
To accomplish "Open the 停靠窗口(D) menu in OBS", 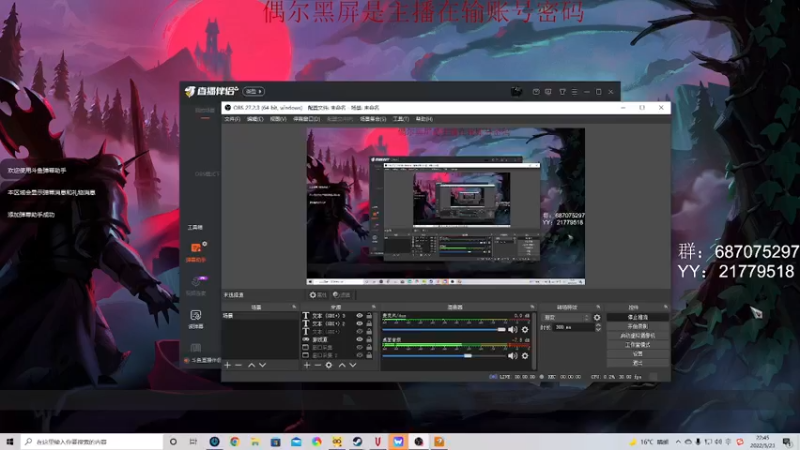I will 306,119.
